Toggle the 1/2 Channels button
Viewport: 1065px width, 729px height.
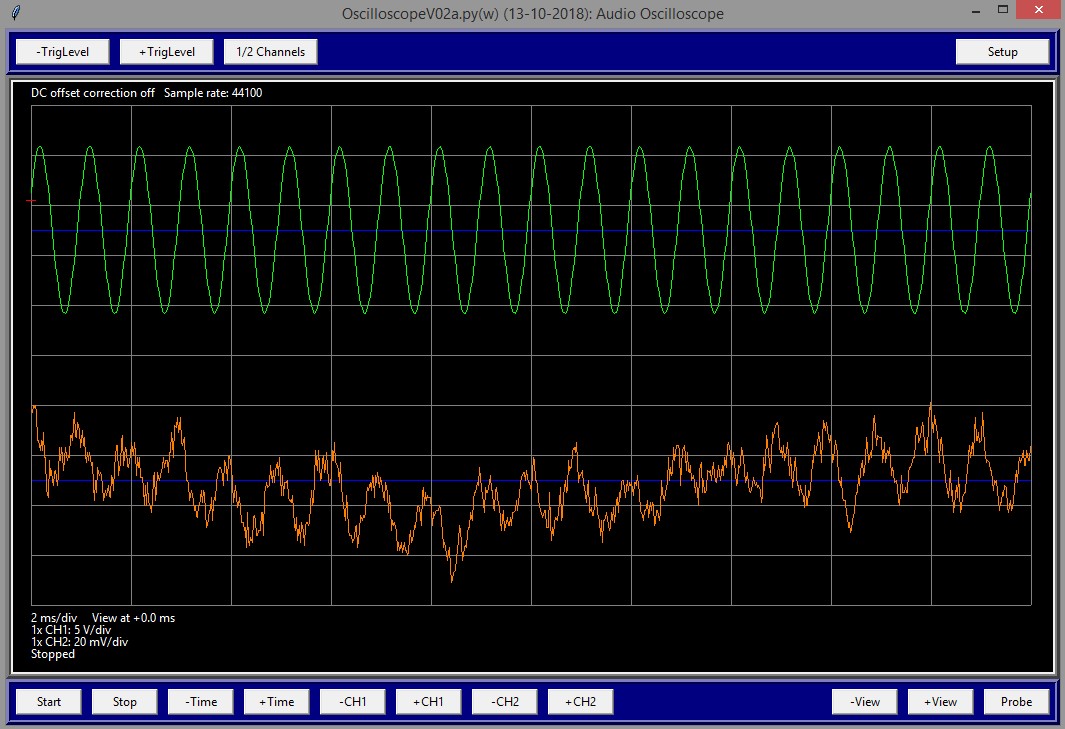coord(271,52)
